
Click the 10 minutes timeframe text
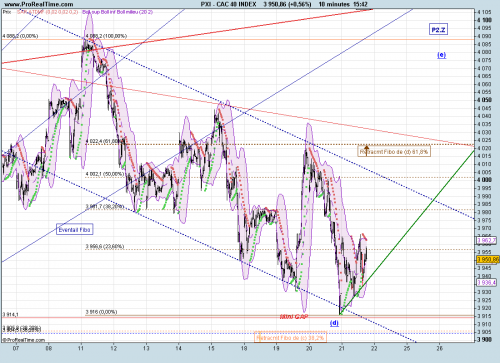334,4
